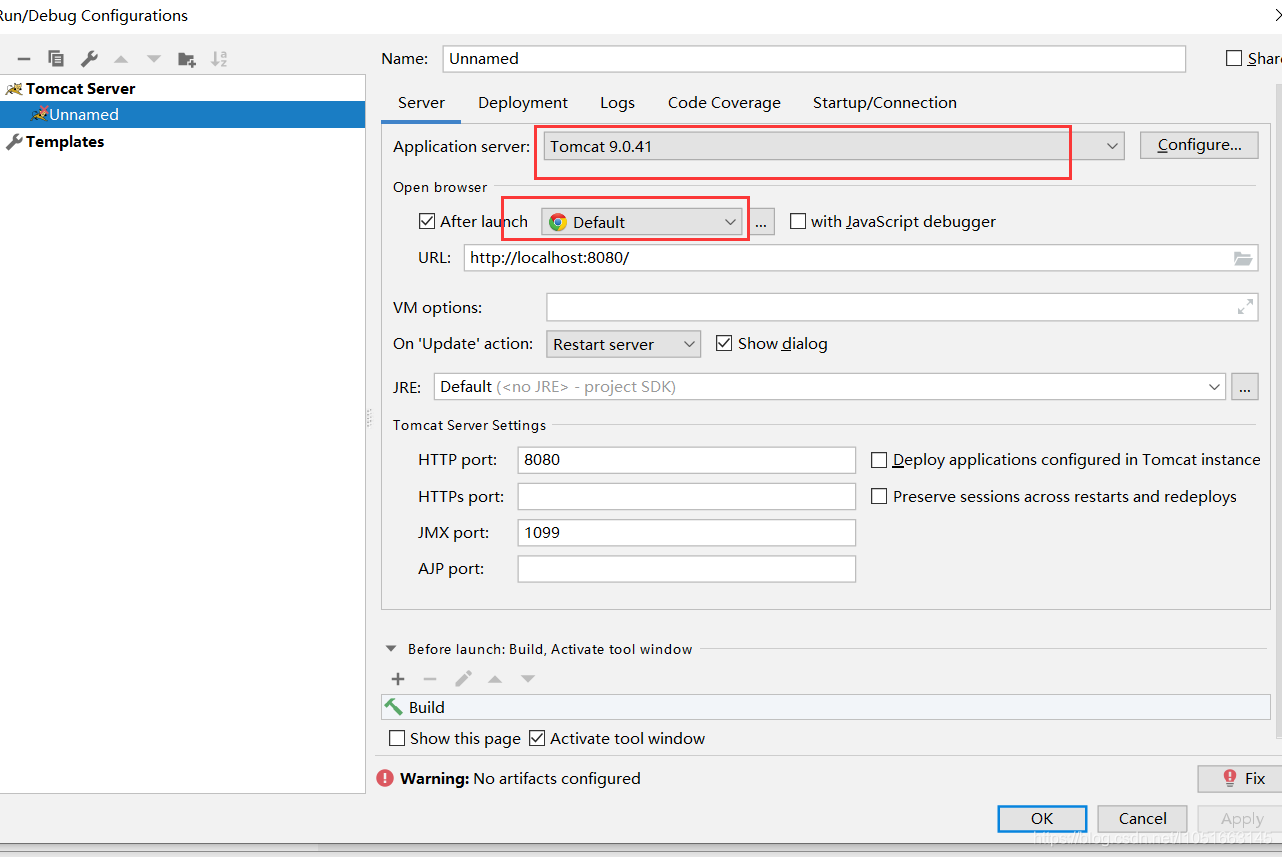Image resolution: width=1282 pixels, height=857 pixels.
Task: Browse URL with the folder icon
Action: coord(1242,258)
